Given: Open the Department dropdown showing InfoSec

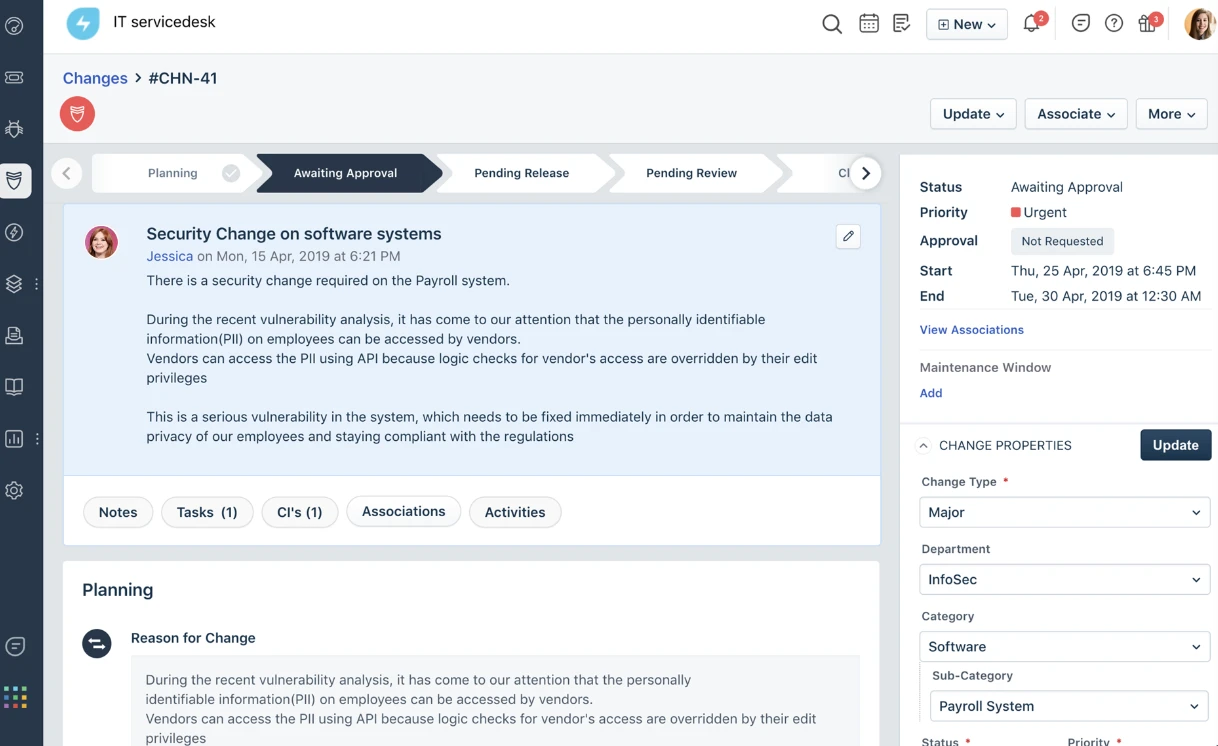Looking at the screenshot, I should point(1064,579).
